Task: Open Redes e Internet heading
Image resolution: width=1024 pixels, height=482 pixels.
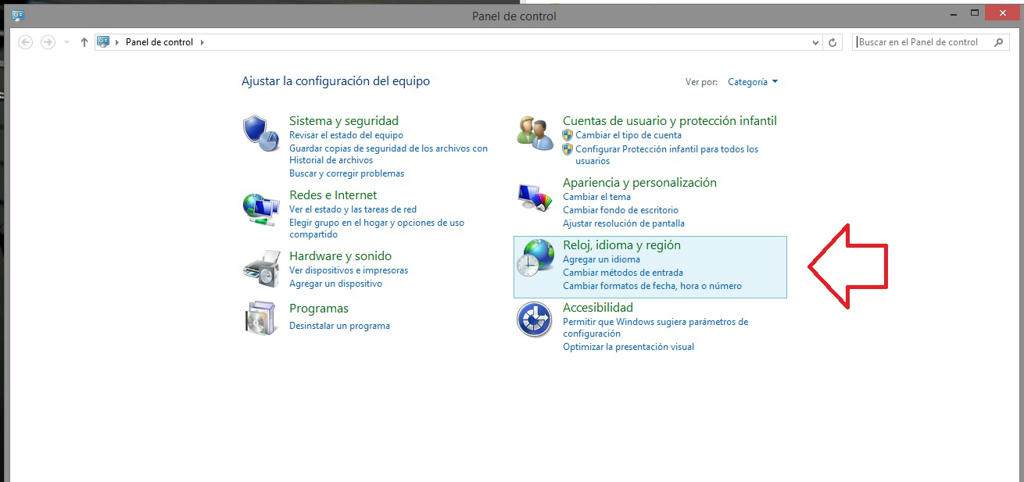Action: tap(333, 195)
